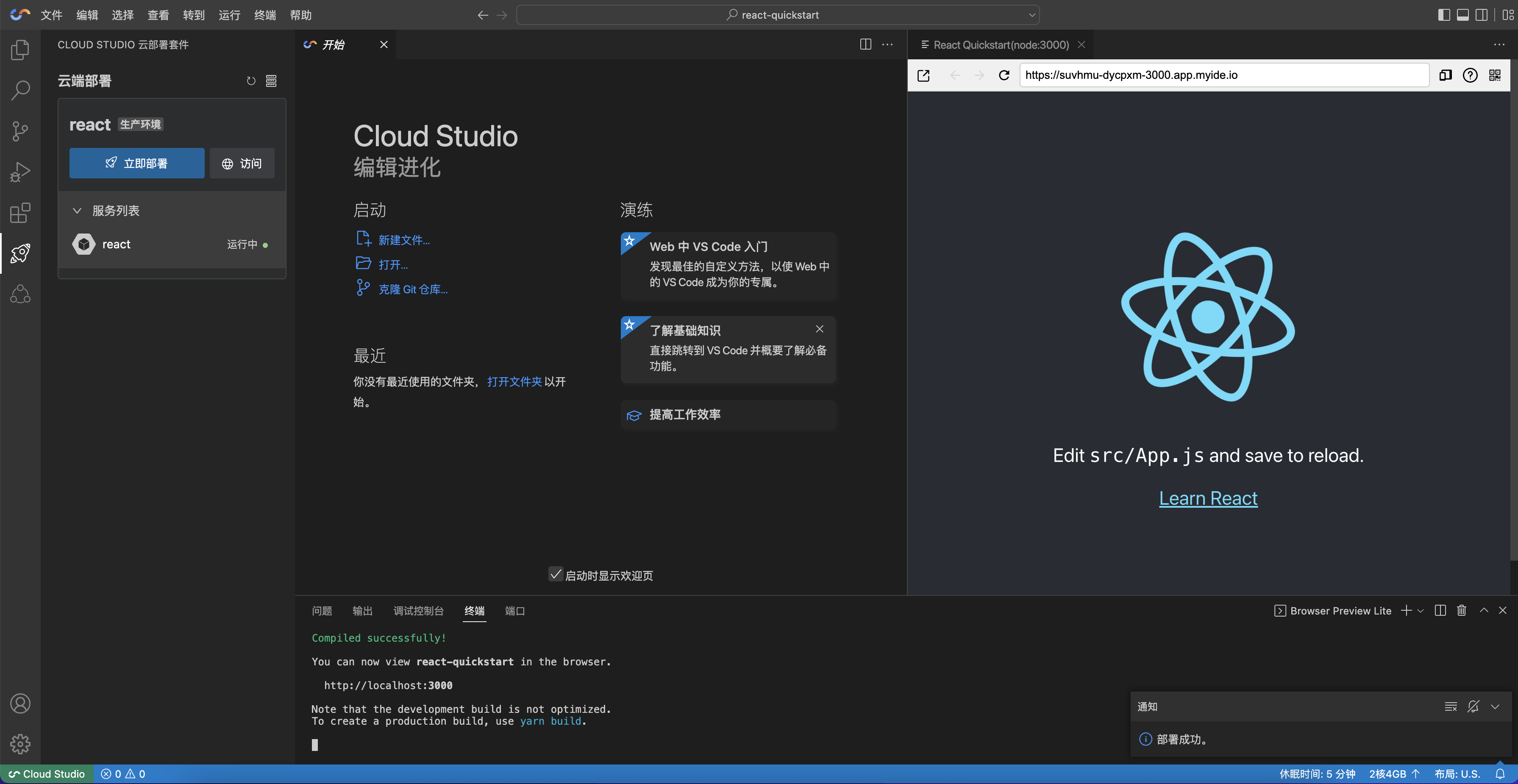
Task: Open Web 中 VS Code 入门 walkthrough card
Action: point(728,266)
